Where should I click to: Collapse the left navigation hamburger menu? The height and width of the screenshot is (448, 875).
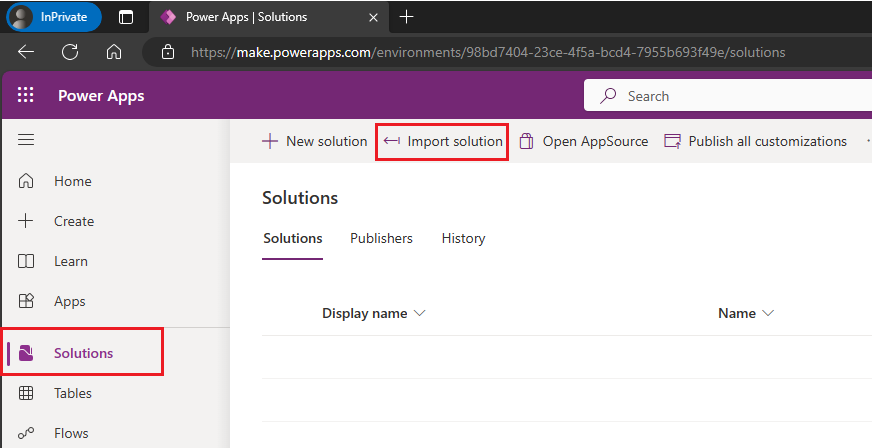26,140
